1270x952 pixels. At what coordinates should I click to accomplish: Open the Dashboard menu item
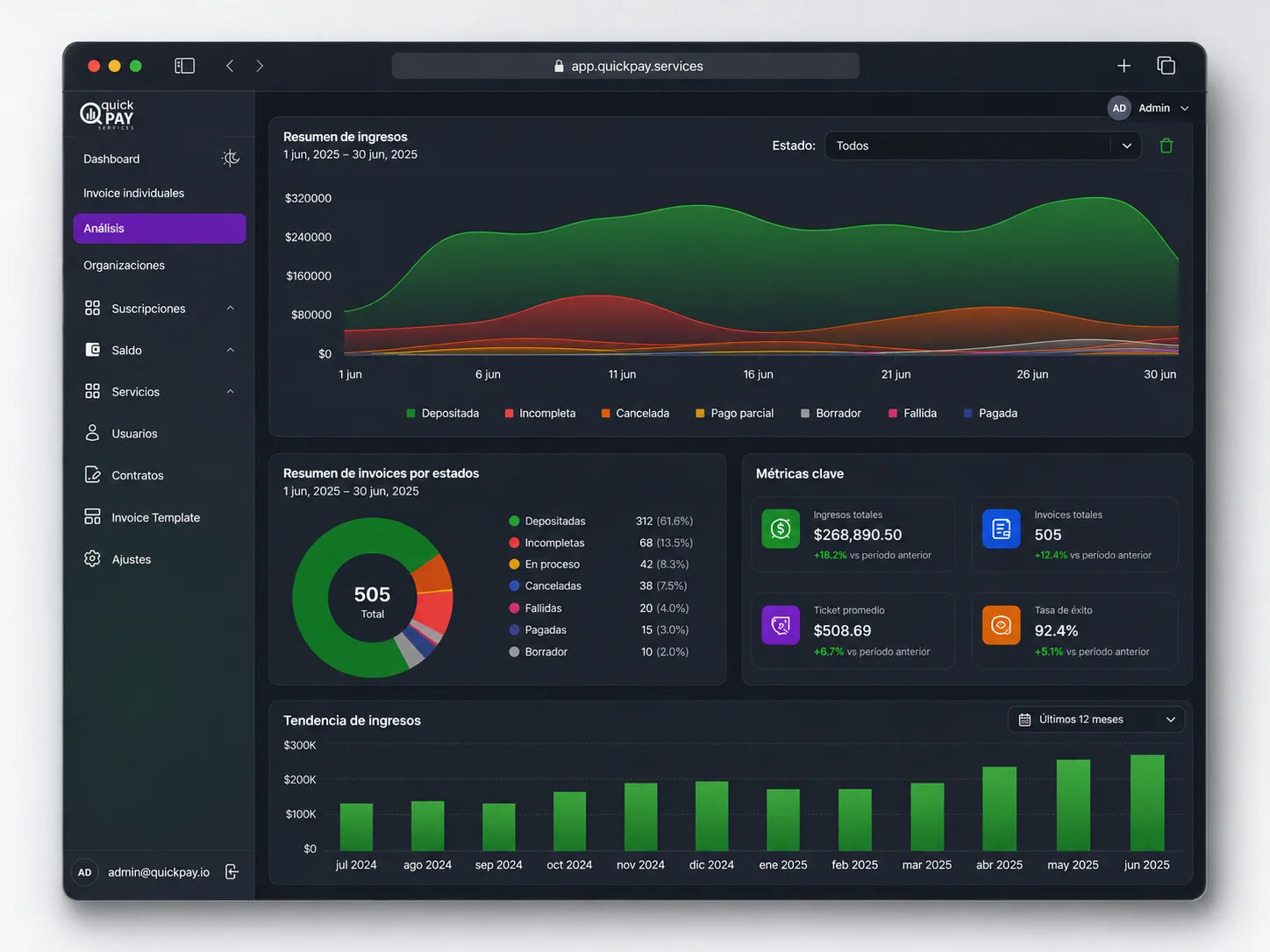click(x=111, y=159)
